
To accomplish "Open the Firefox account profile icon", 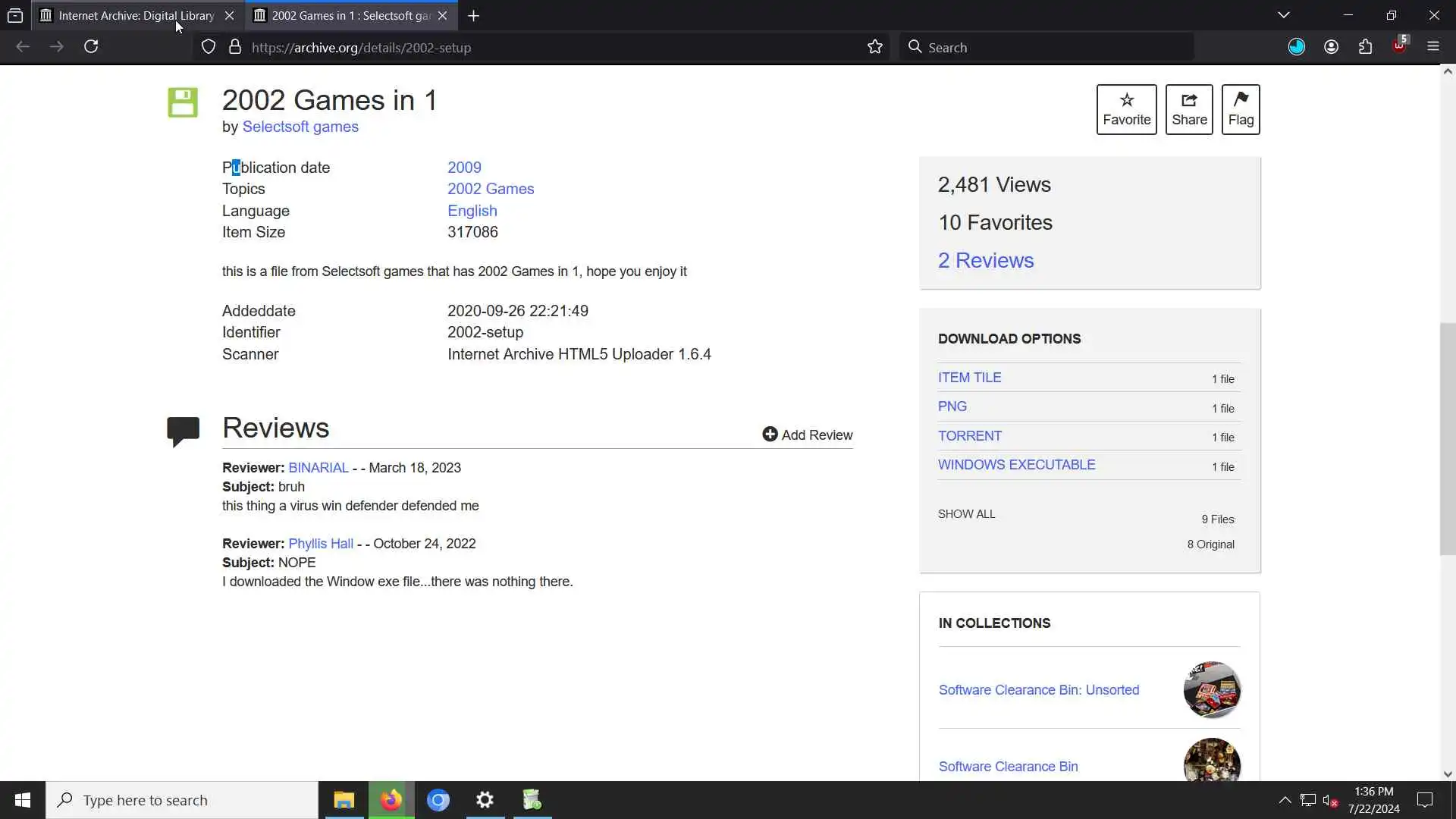I will 1331,47.
